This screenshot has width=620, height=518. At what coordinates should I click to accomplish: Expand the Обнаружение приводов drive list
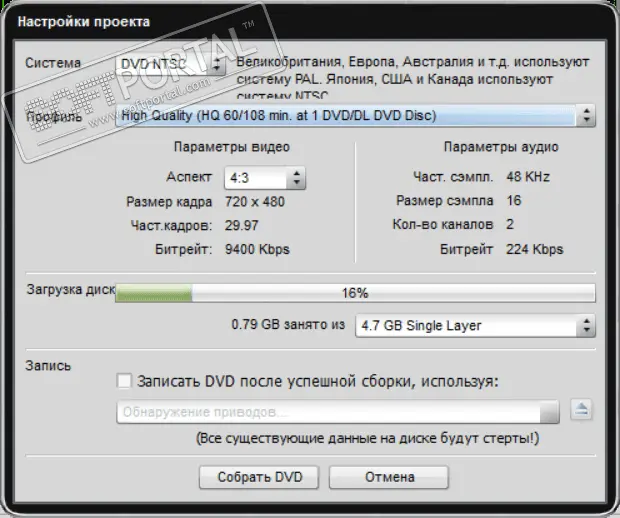(338, 412)
